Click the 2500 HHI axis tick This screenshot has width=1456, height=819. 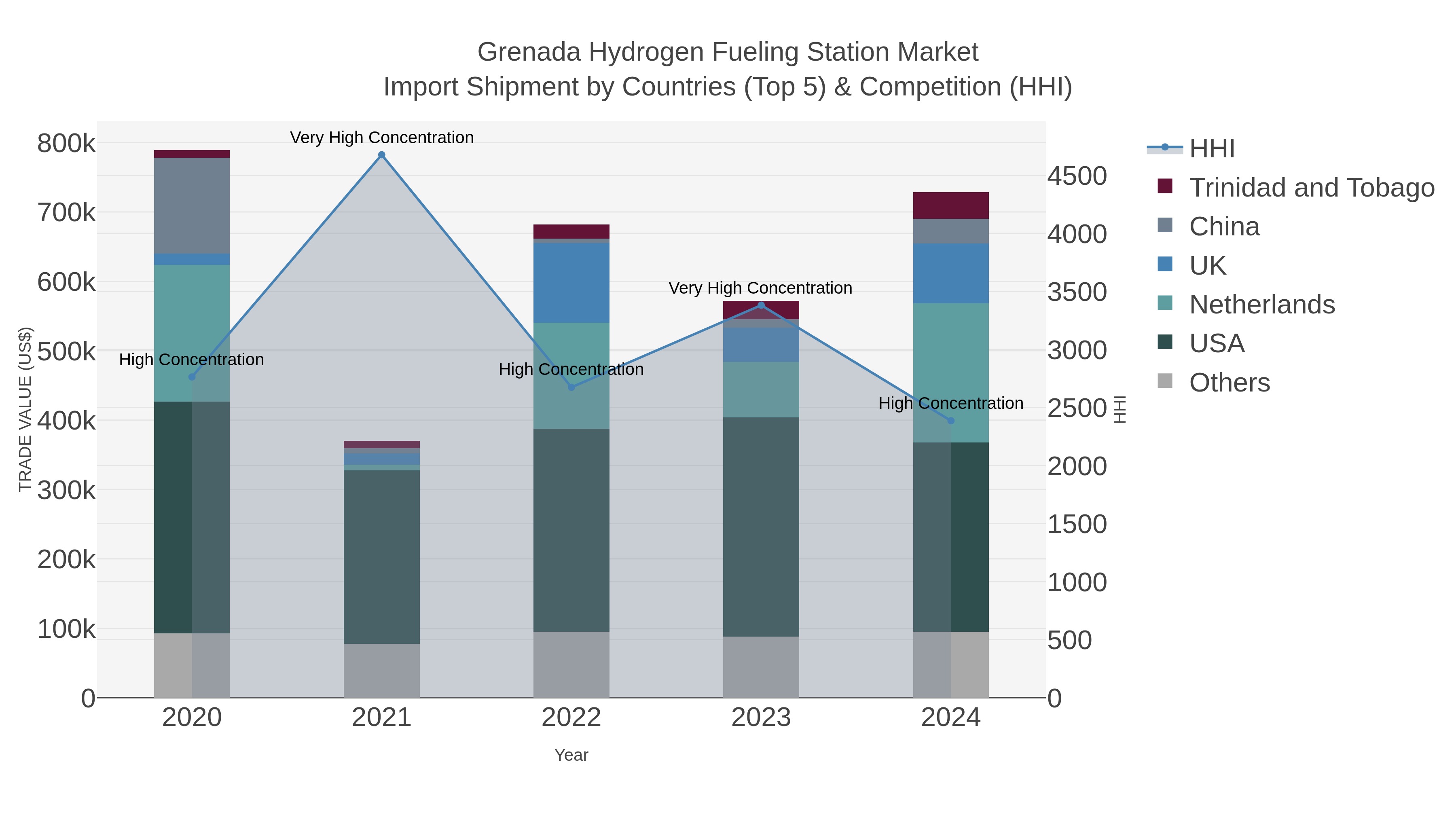[x=1077, y=408]
